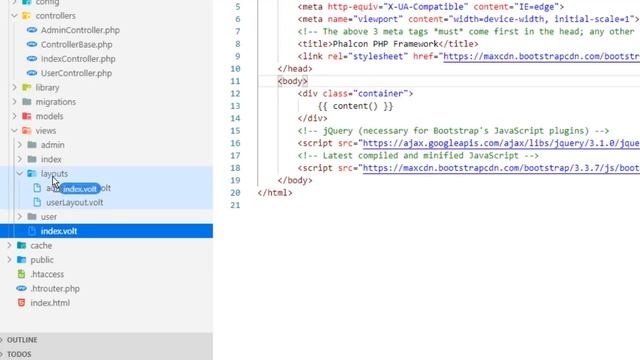This screenshot has width=640, height=360.
Task: Collapse the views folder chevron
Action: pos(14,131)
